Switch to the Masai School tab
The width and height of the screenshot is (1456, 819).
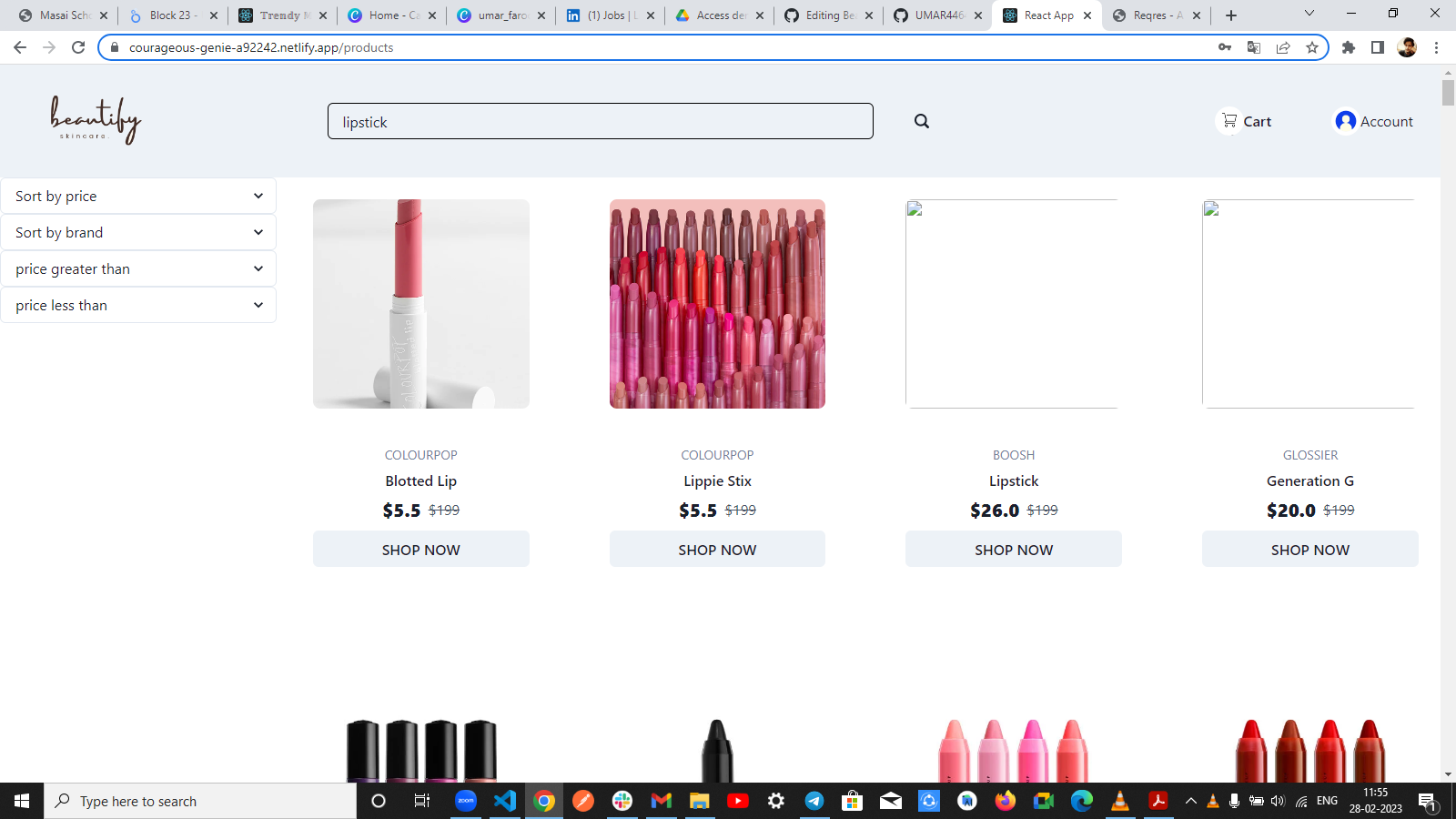point(64,15)
